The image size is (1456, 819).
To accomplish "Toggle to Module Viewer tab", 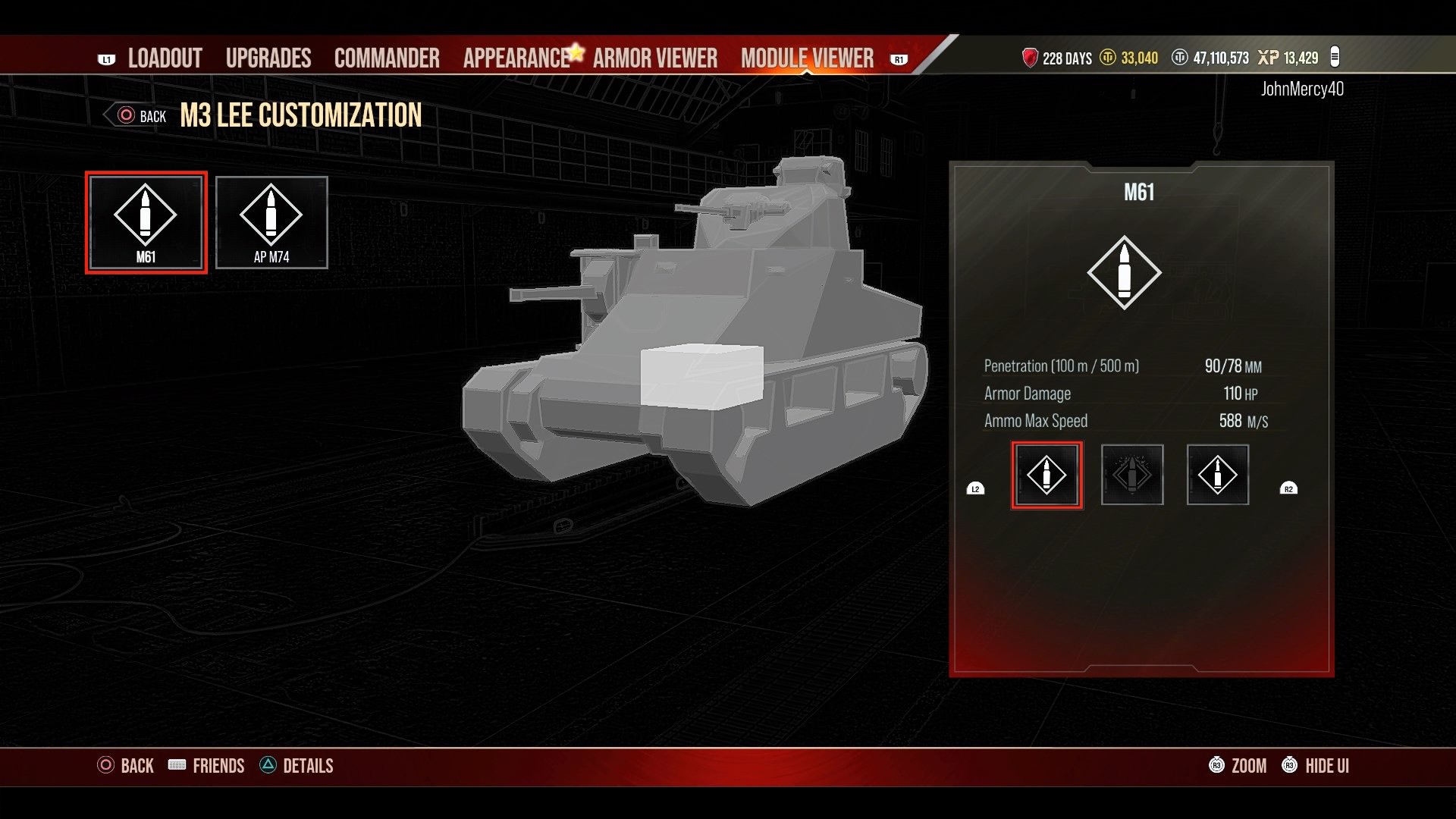I will [808, 57].
